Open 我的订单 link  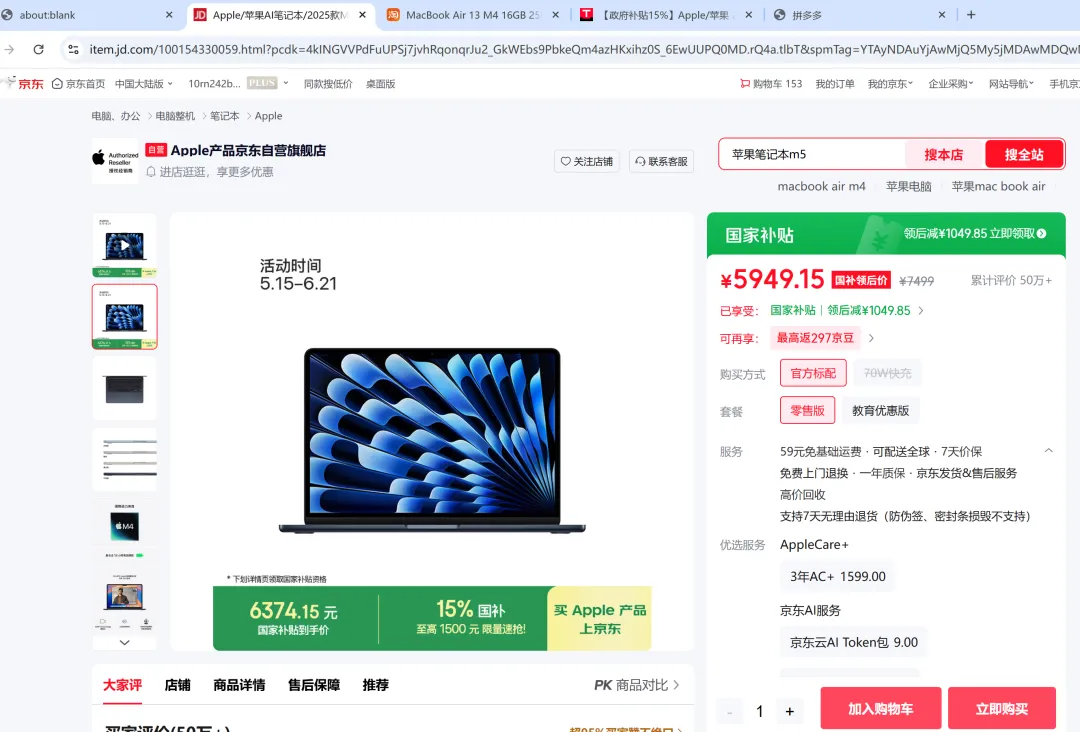click(x=835, y=84)
